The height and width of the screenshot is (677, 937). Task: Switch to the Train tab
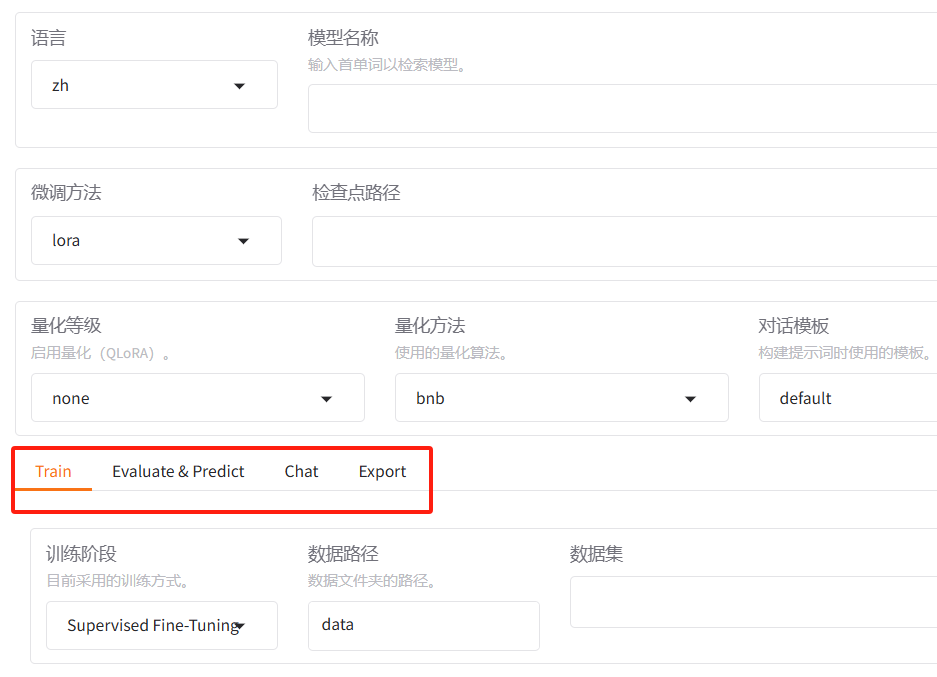pos(53,471)
